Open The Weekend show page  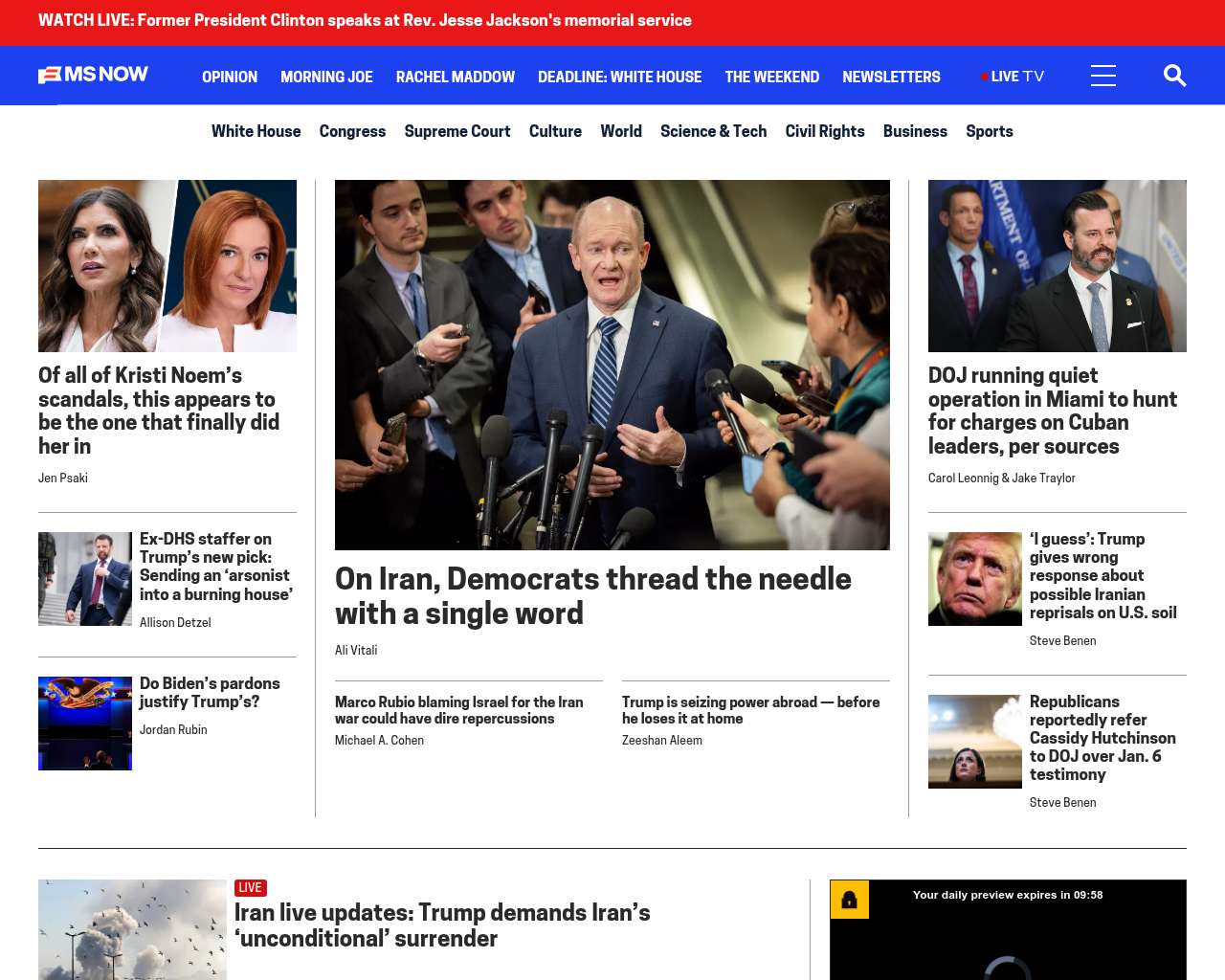pyautogui.click(x=772, y=77)
